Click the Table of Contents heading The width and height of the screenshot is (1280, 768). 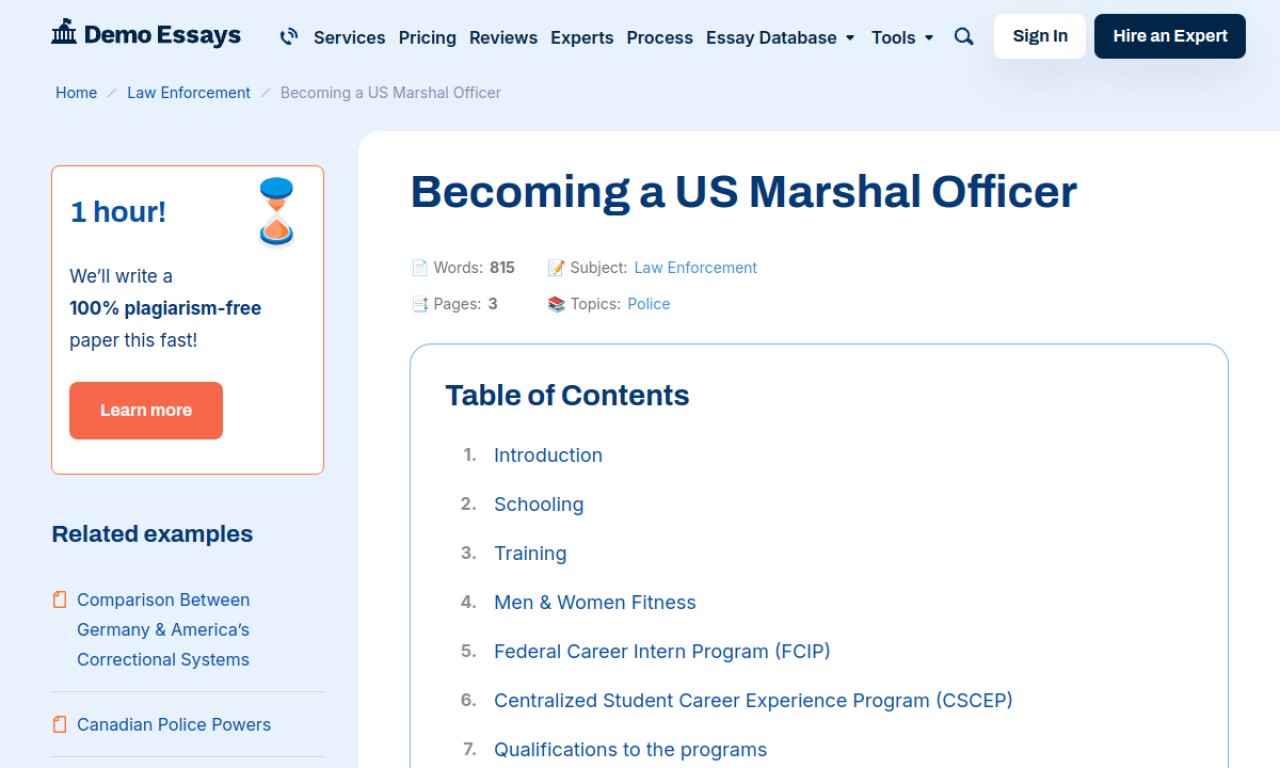coord(567,395)
